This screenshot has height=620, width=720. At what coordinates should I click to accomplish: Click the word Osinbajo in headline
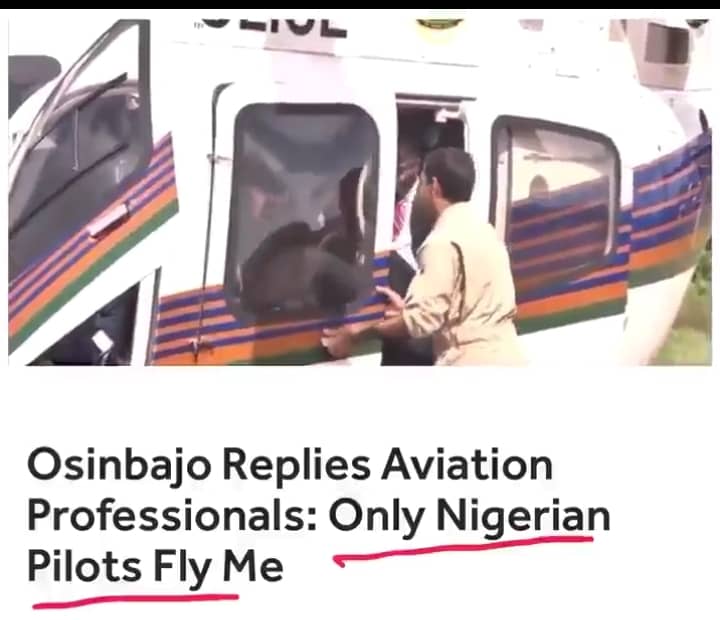[x=119, y=465]
